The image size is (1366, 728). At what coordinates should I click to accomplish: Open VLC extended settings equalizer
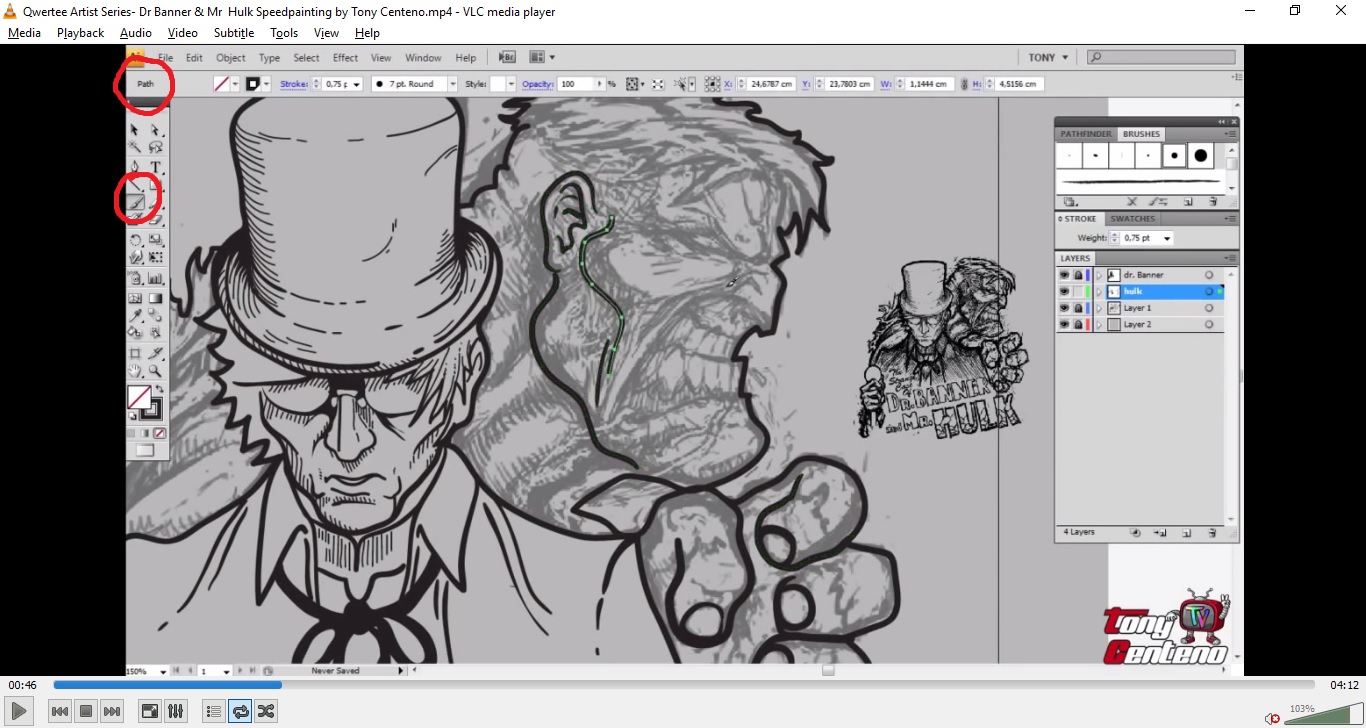[x=176, y=711]
